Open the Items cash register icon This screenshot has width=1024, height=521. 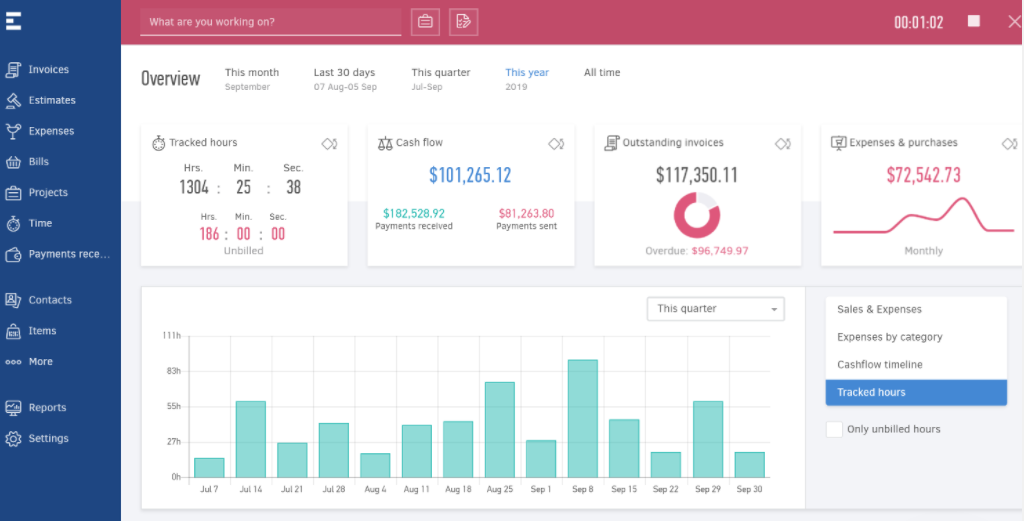[13, 331]
